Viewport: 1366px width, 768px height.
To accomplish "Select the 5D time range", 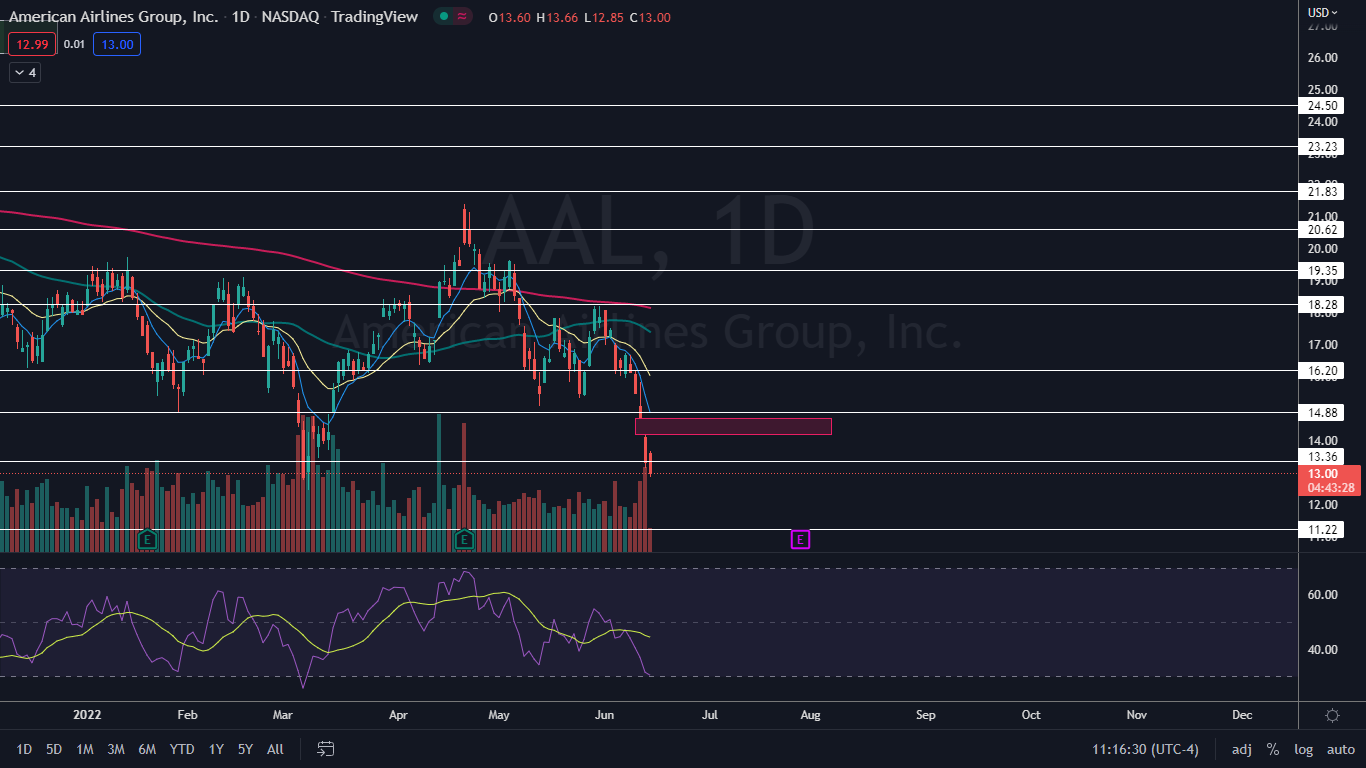I will [x=54, y=749].
